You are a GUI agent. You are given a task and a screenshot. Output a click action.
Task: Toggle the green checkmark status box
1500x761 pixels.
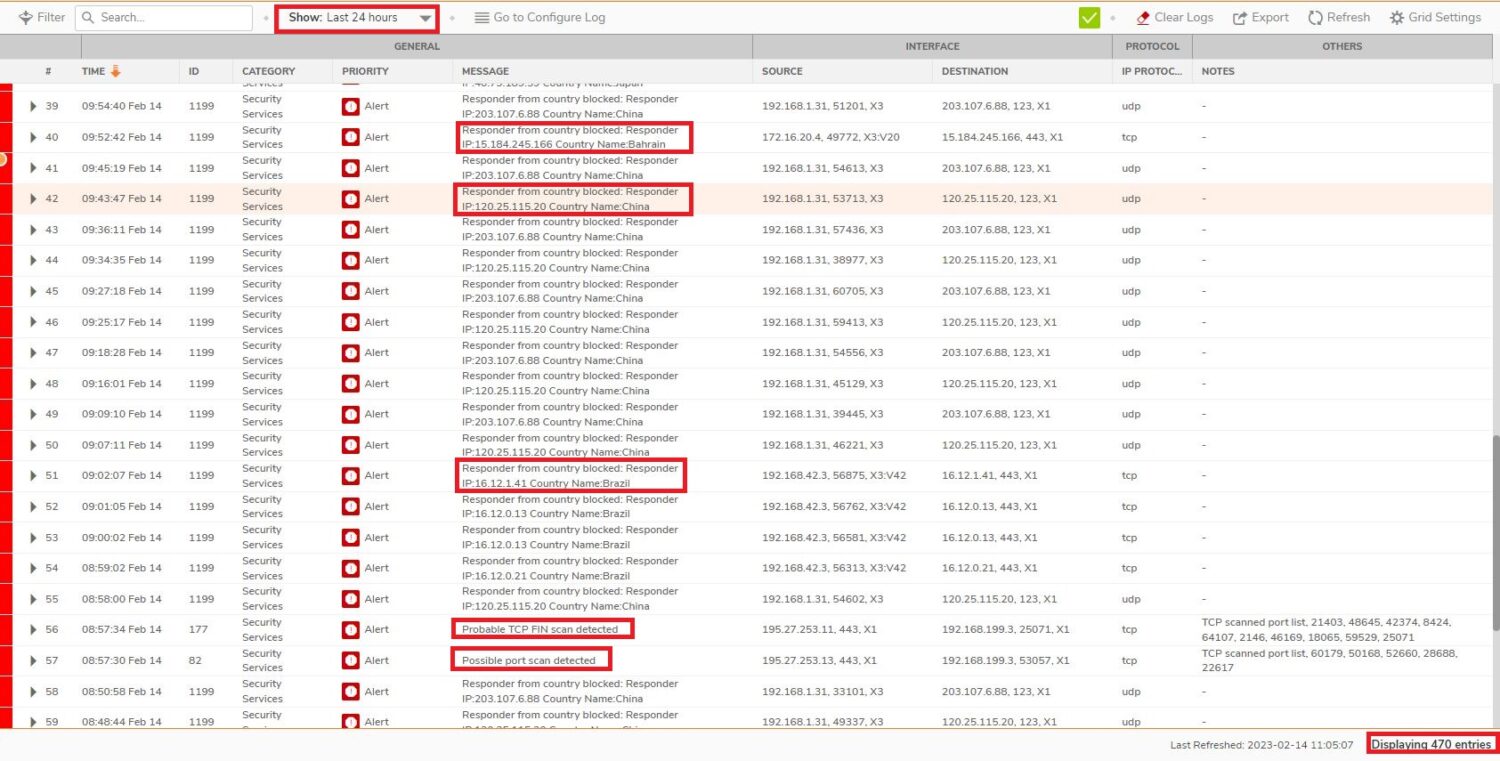pos(1089,18)
